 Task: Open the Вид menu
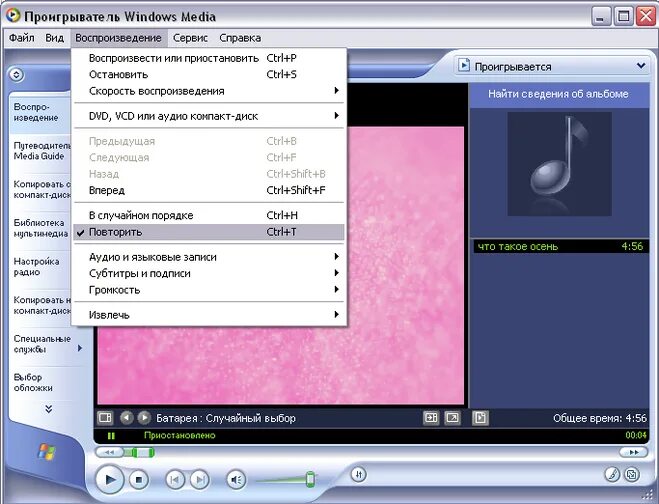click(55, 38)
